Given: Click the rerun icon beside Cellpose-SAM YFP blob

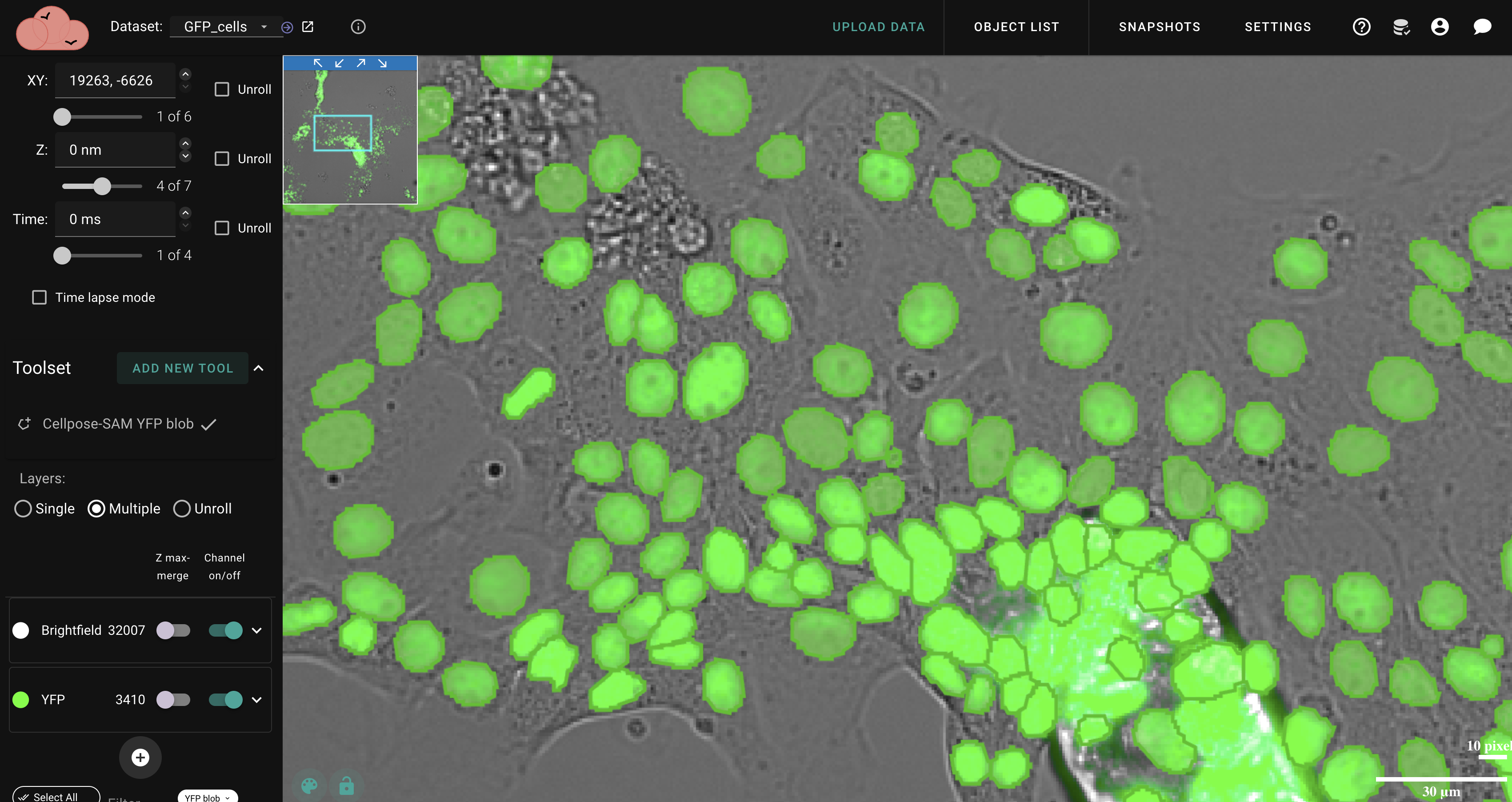Looking at the screenshot, I should point(24,423).
